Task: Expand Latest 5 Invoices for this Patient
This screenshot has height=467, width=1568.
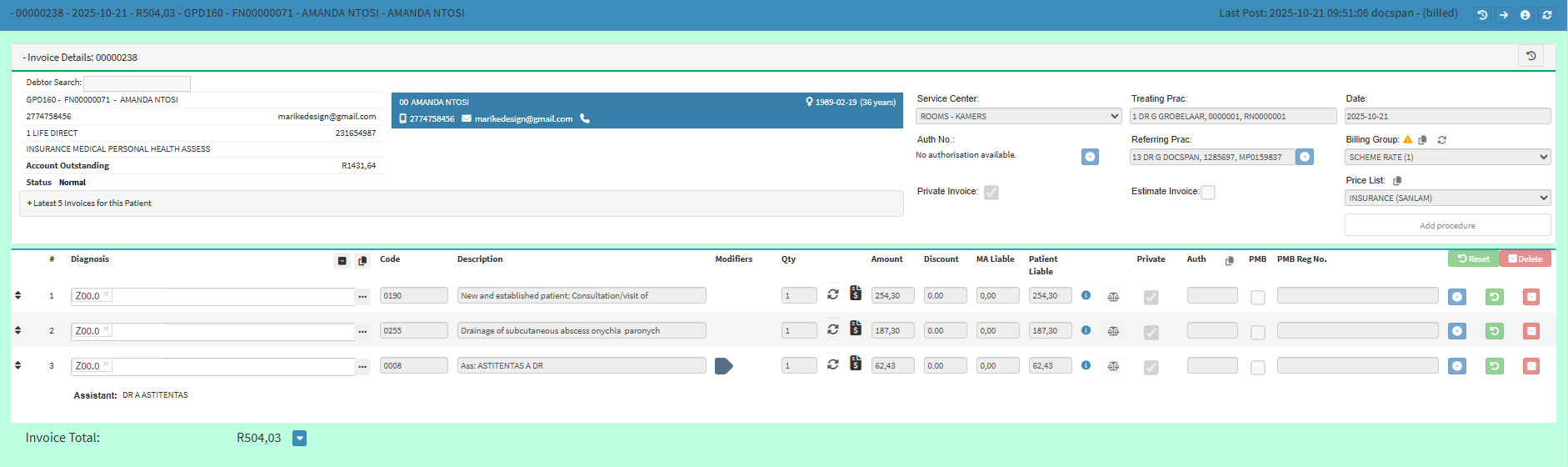Action: point(92,203)
